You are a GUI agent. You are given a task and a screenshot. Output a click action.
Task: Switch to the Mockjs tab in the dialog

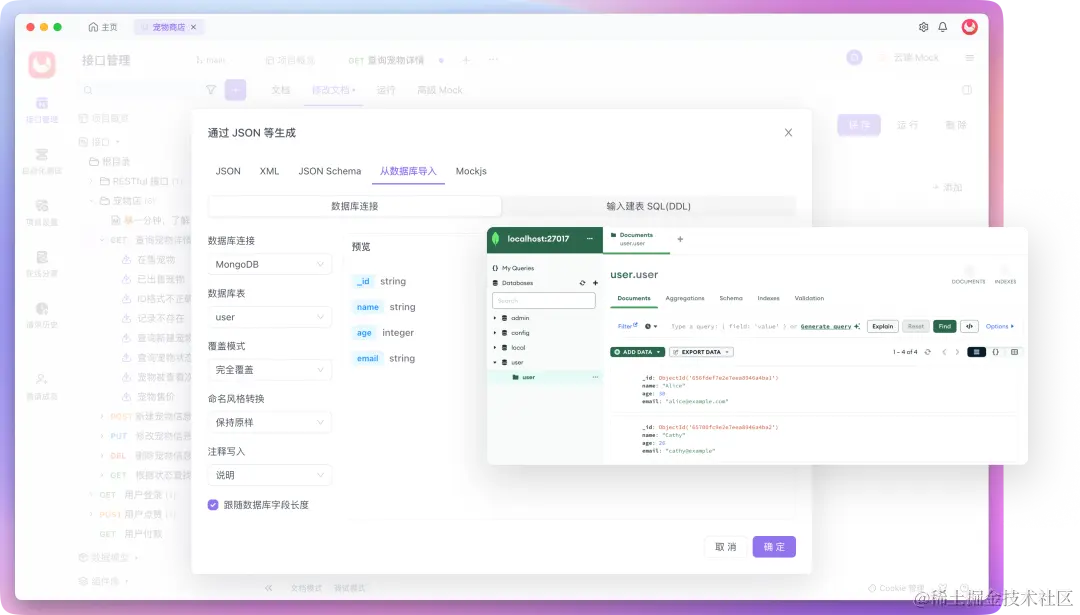point(470,171)
